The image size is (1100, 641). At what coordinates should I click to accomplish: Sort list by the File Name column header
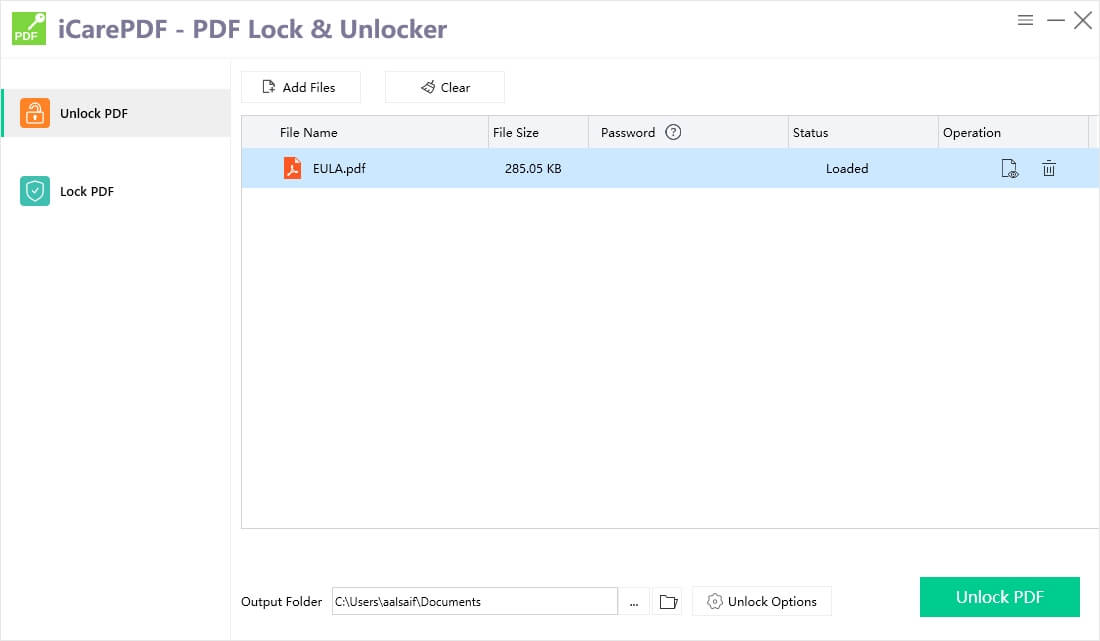307,132
